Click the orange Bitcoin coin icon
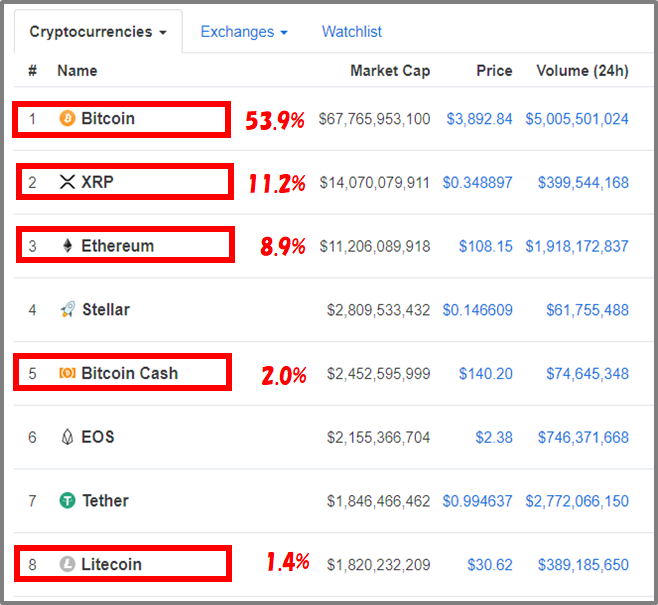Image resolution: width=658 pixels, height=605 pixels. [x=67, y=118]
